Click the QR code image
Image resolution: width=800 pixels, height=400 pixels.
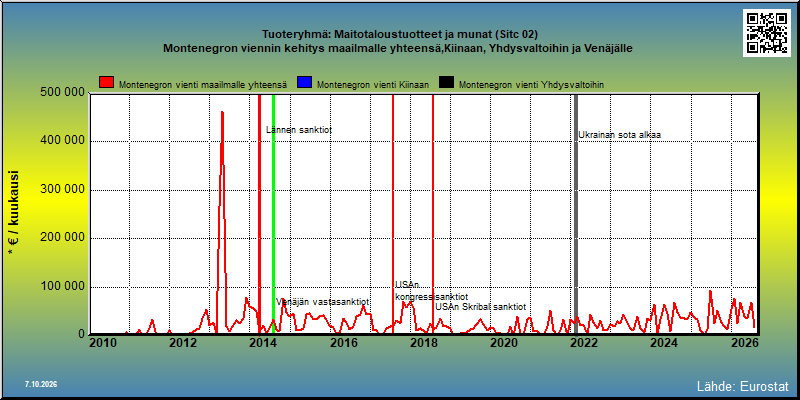tap(766, 33)
